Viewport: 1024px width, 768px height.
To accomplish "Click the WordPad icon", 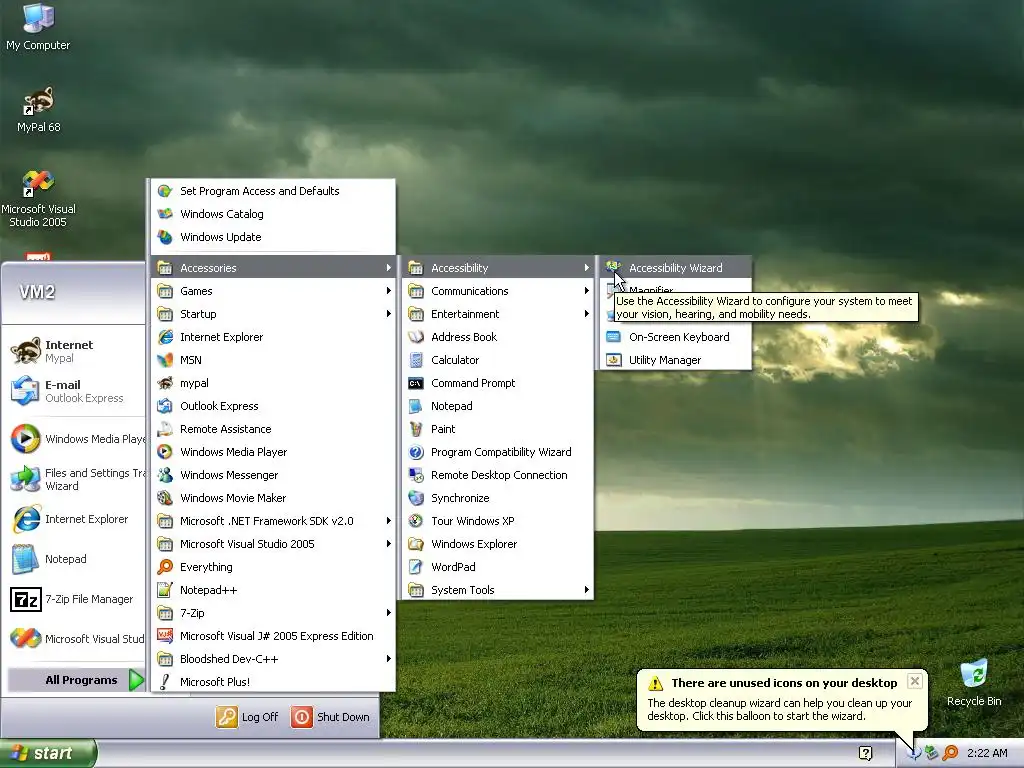I will click(416, 567).
